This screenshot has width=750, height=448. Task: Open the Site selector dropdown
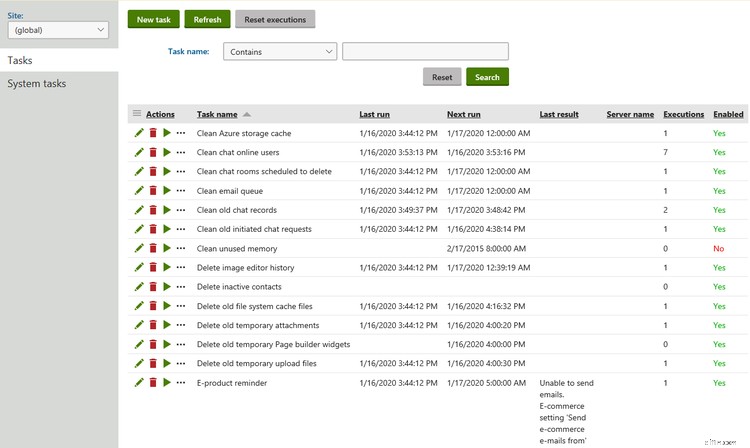pos(57,30)
